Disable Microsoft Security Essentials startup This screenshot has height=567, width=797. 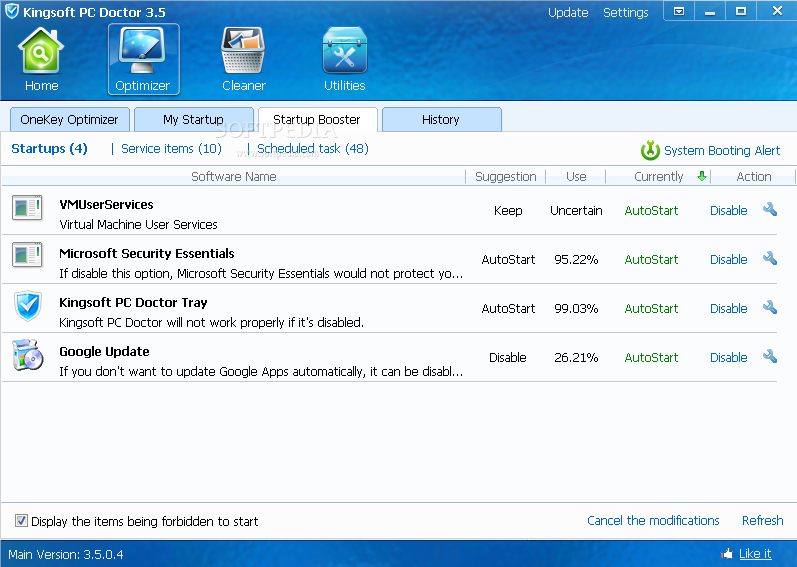[728, 260]
